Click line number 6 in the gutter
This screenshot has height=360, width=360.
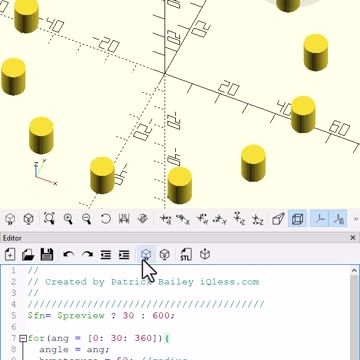pyautogui.click(x=13, y=327)
